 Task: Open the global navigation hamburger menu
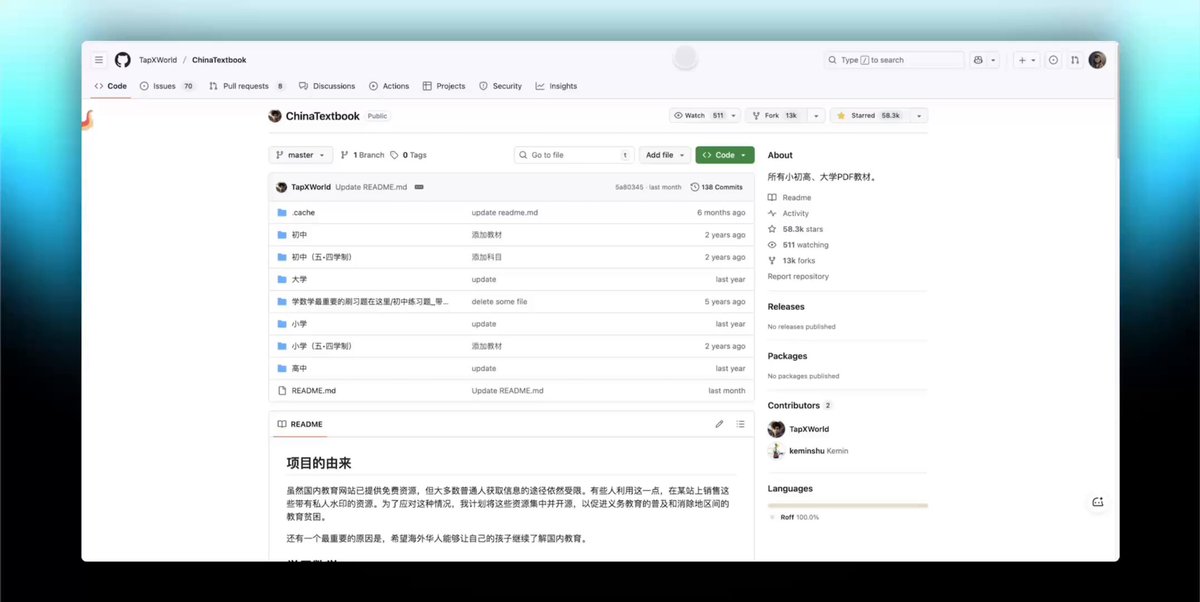(98, 59)
